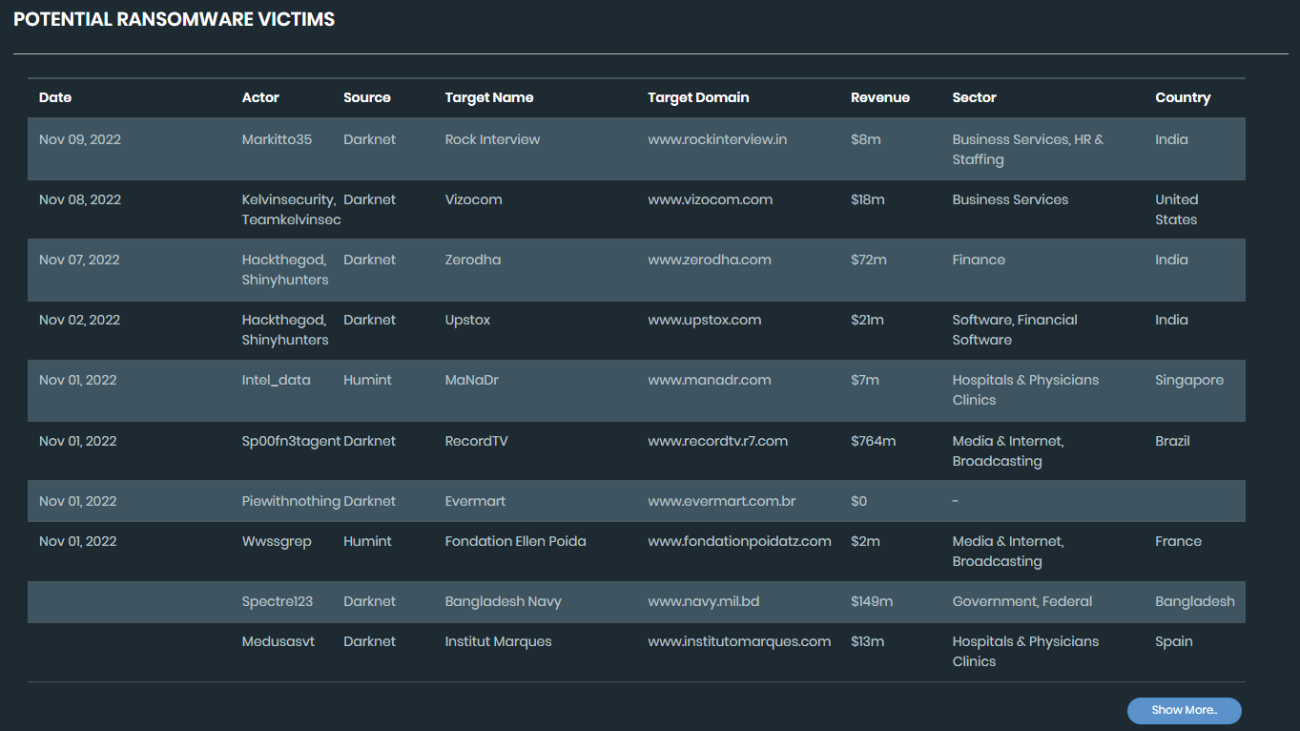Click the Actor column header
This screenshot has height=731, width=1300.
[x=260, y=98]
